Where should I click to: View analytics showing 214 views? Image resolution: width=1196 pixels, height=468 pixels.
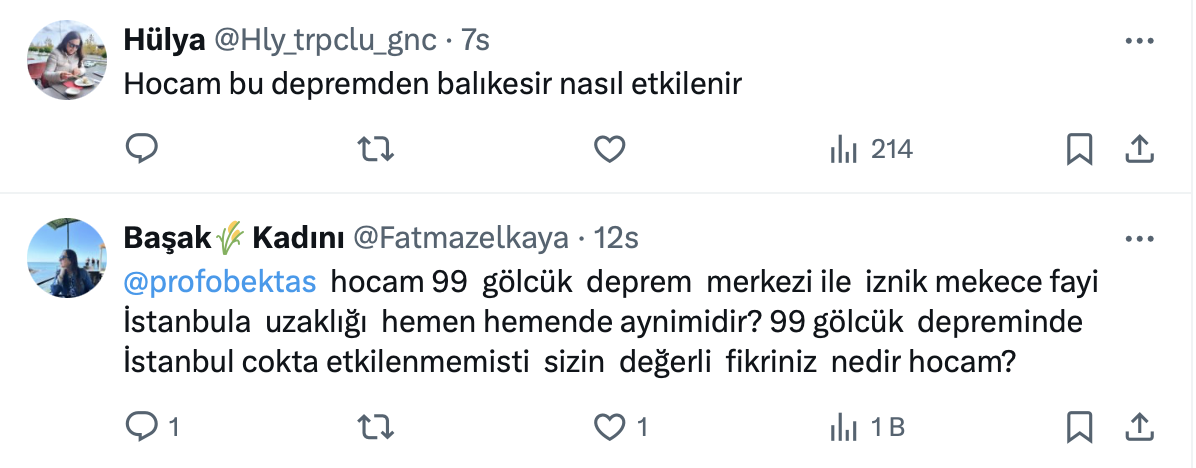point(871,150)
